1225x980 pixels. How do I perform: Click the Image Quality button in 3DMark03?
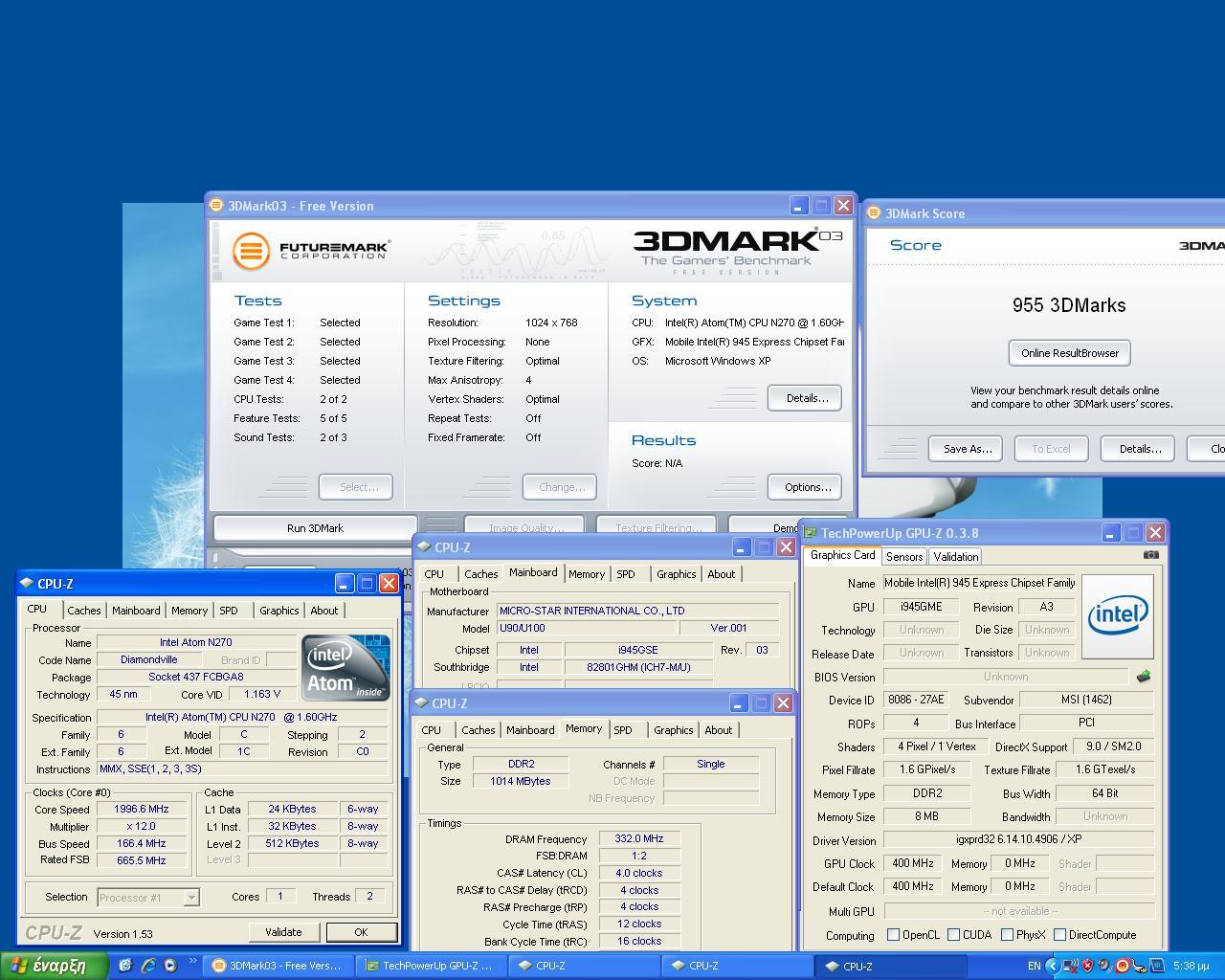(525, 527)
